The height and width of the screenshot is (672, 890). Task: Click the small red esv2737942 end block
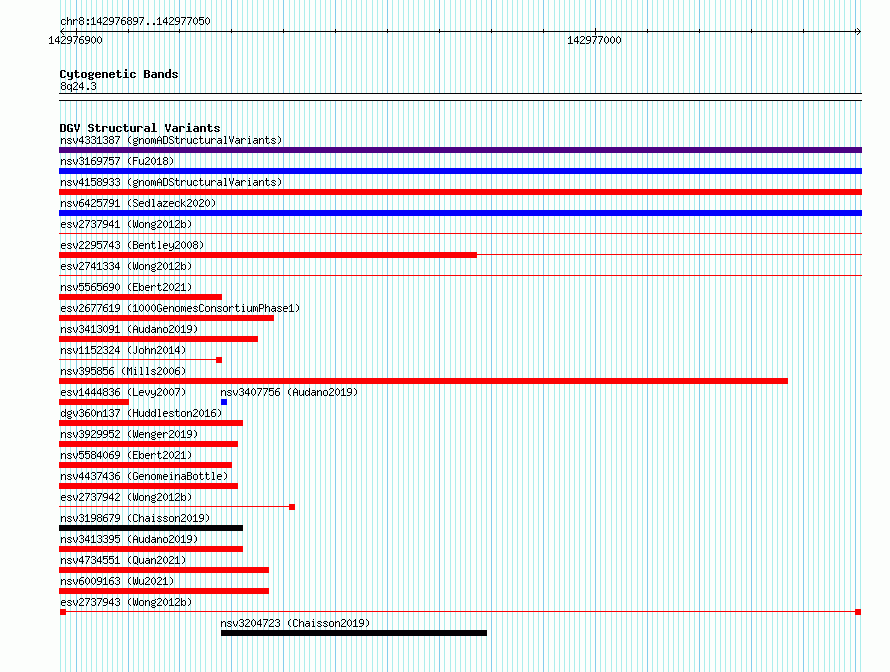point(292,507)
